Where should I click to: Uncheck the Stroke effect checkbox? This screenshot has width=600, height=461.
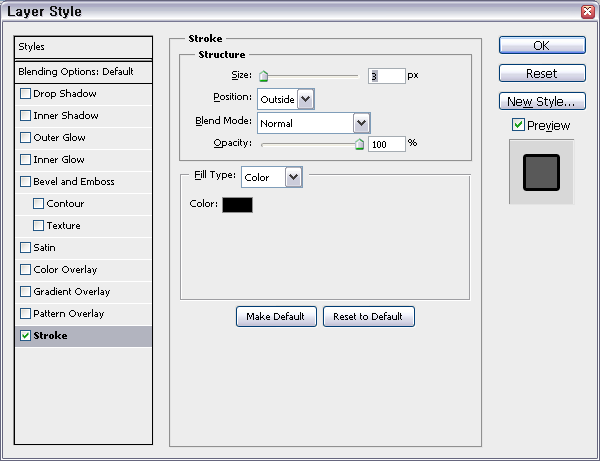[x=25, y=336]
